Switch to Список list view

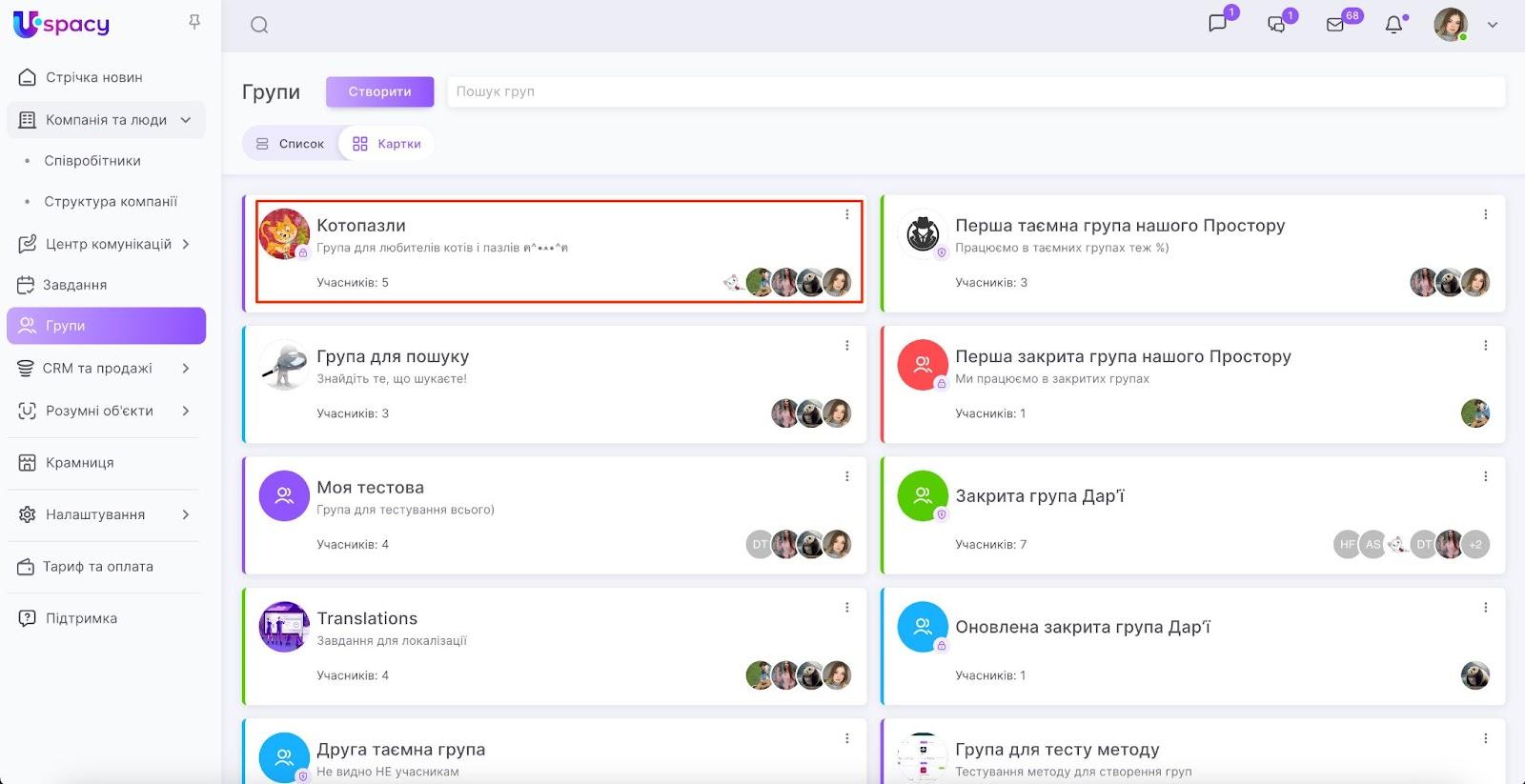[291, 144]
